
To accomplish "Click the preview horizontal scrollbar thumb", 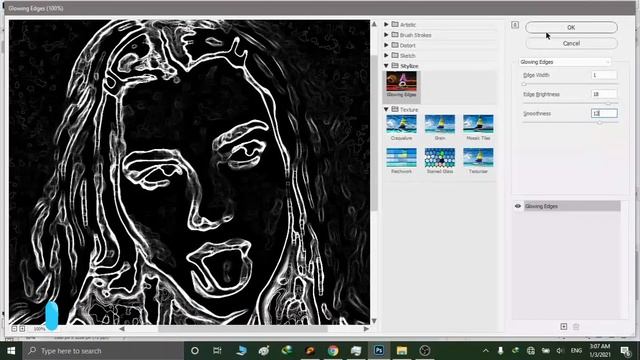I will coord(242,329).
